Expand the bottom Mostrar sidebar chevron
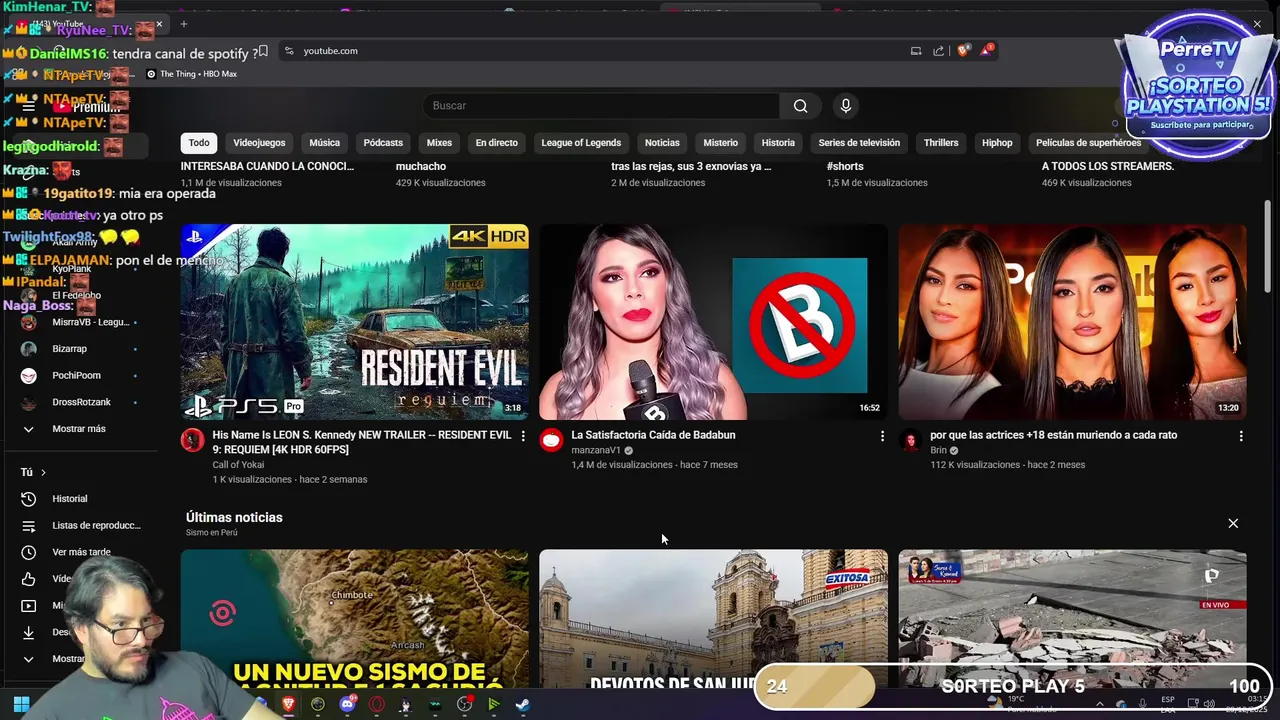1280x720 pixels. coord(28,659)
